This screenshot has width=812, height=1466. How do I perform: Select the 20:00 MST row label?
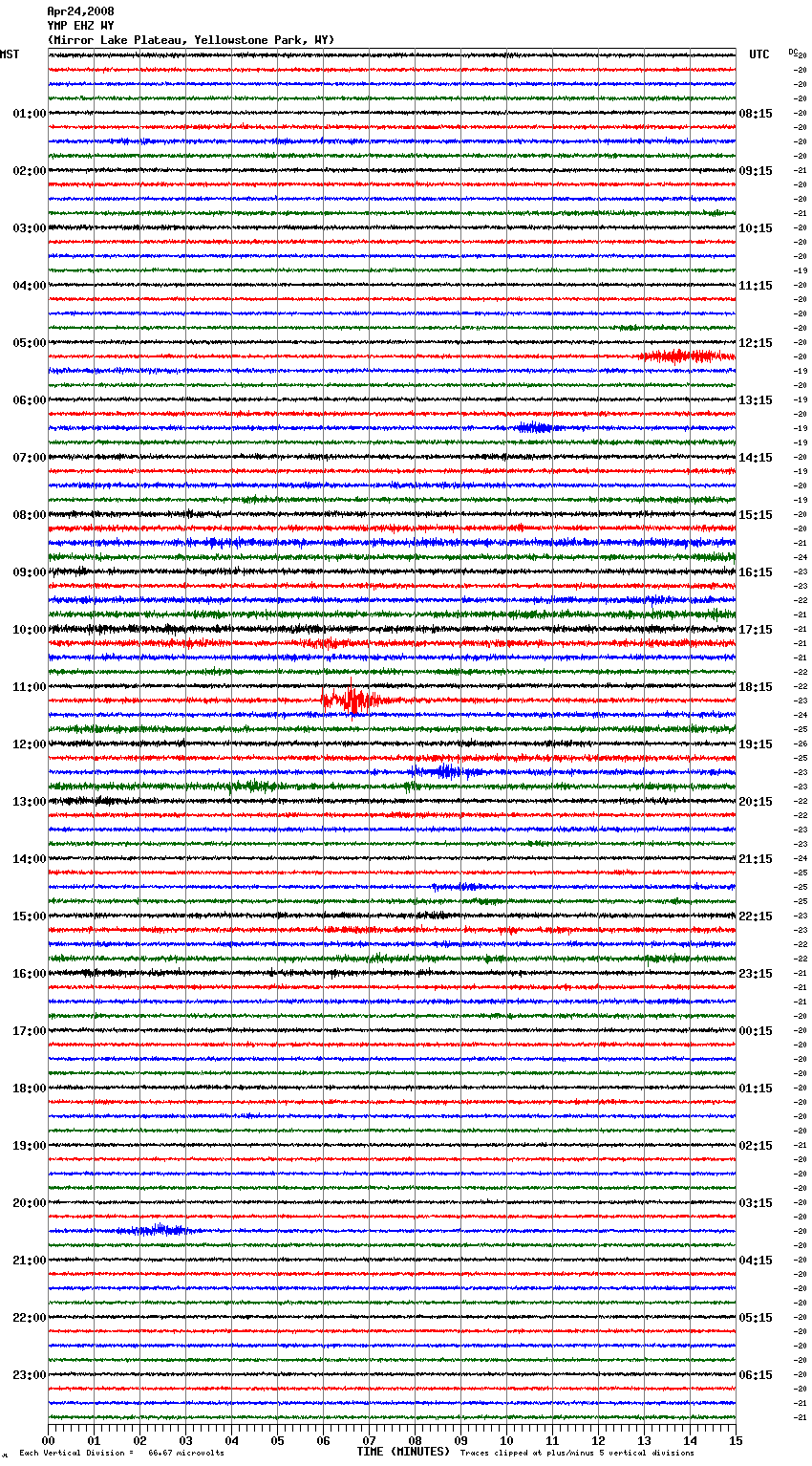pos(29,1203)
